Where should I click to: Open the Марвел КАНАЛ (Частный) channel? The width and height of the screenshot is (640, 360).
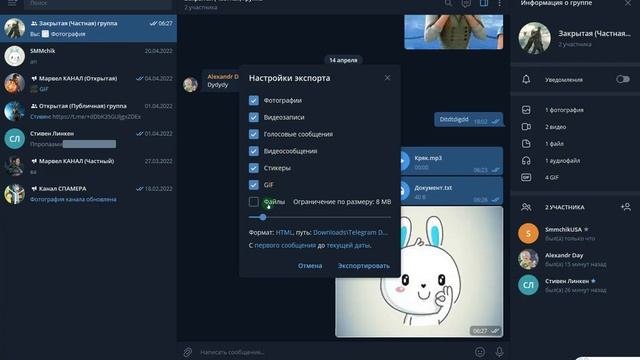(88, 166)
